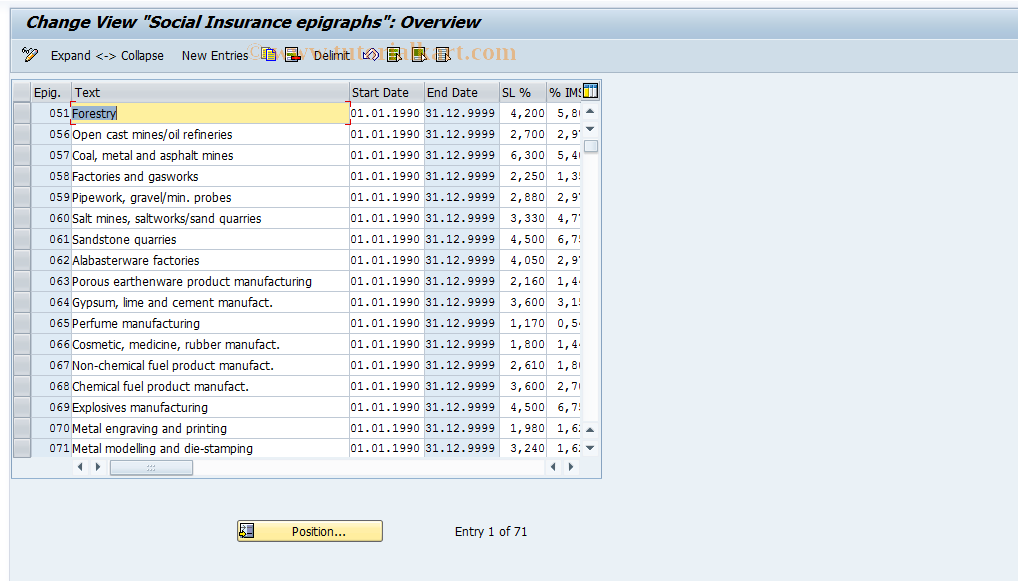Click the select-all corner cell of table
Image resolution: width=1018 pixels, height=581 pixels.
tap(22, 92)
